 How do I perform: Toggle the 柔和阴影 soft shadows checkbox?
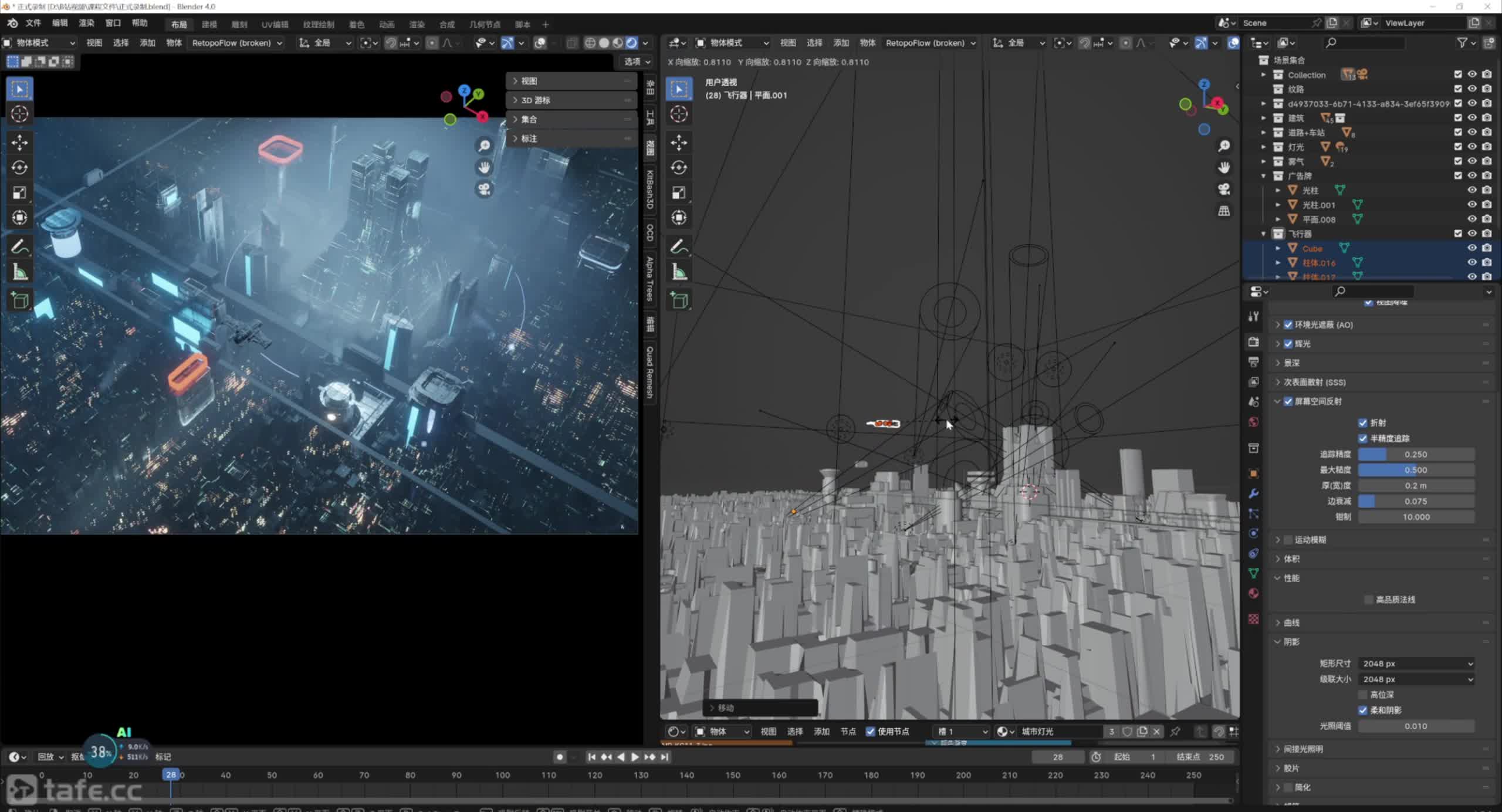(1363, 710)
